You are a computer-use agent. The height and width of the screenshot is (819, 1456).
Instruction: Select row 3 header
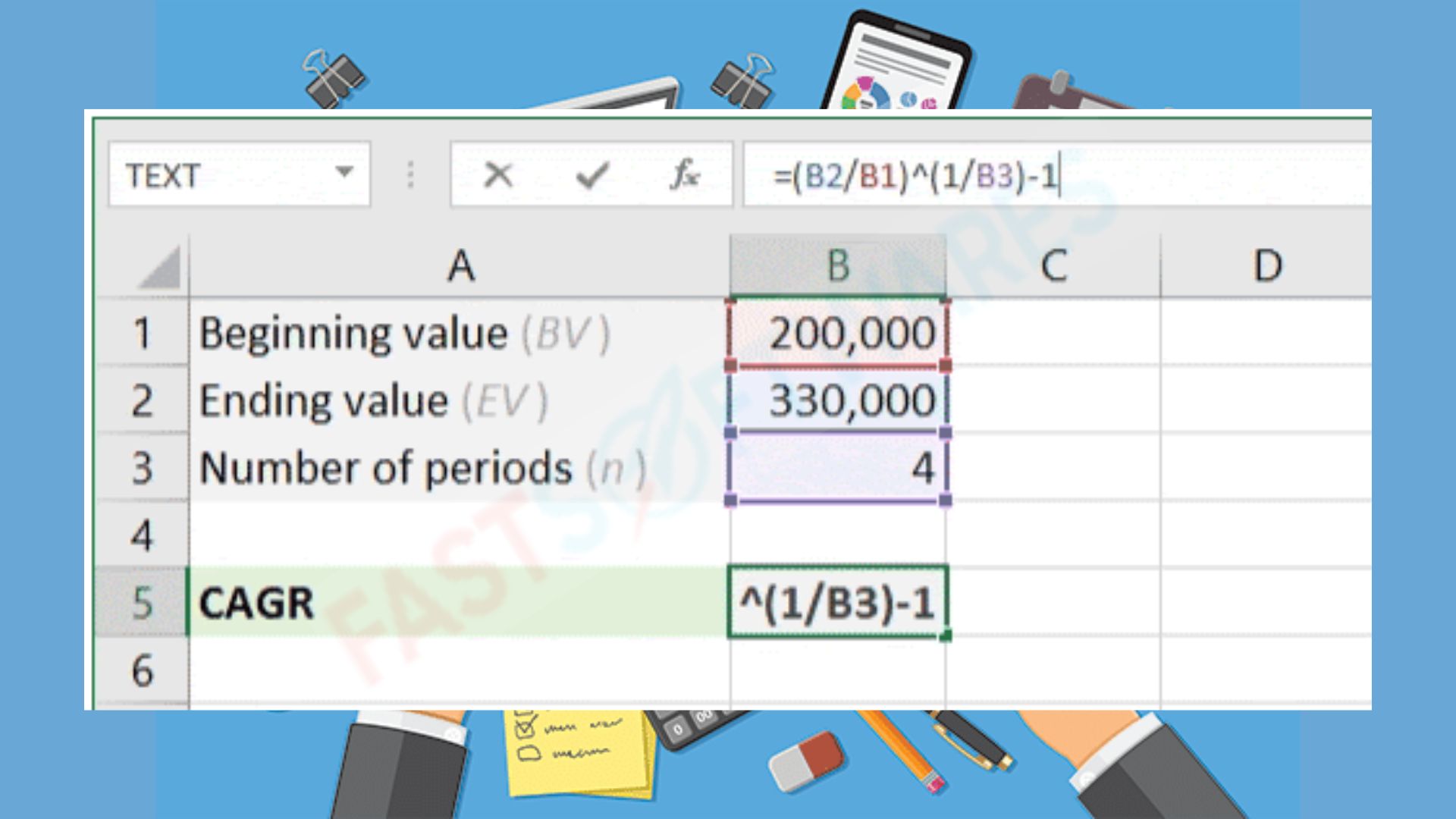(x=142, y=467)
